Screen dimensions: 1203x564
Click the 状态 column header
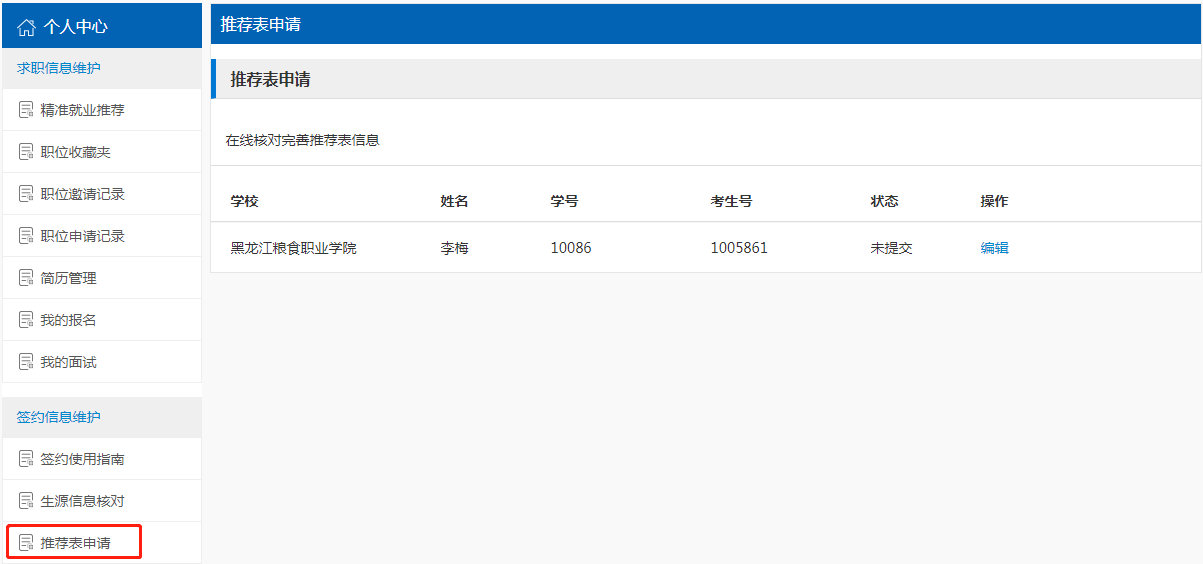click(x=884, y=201)
